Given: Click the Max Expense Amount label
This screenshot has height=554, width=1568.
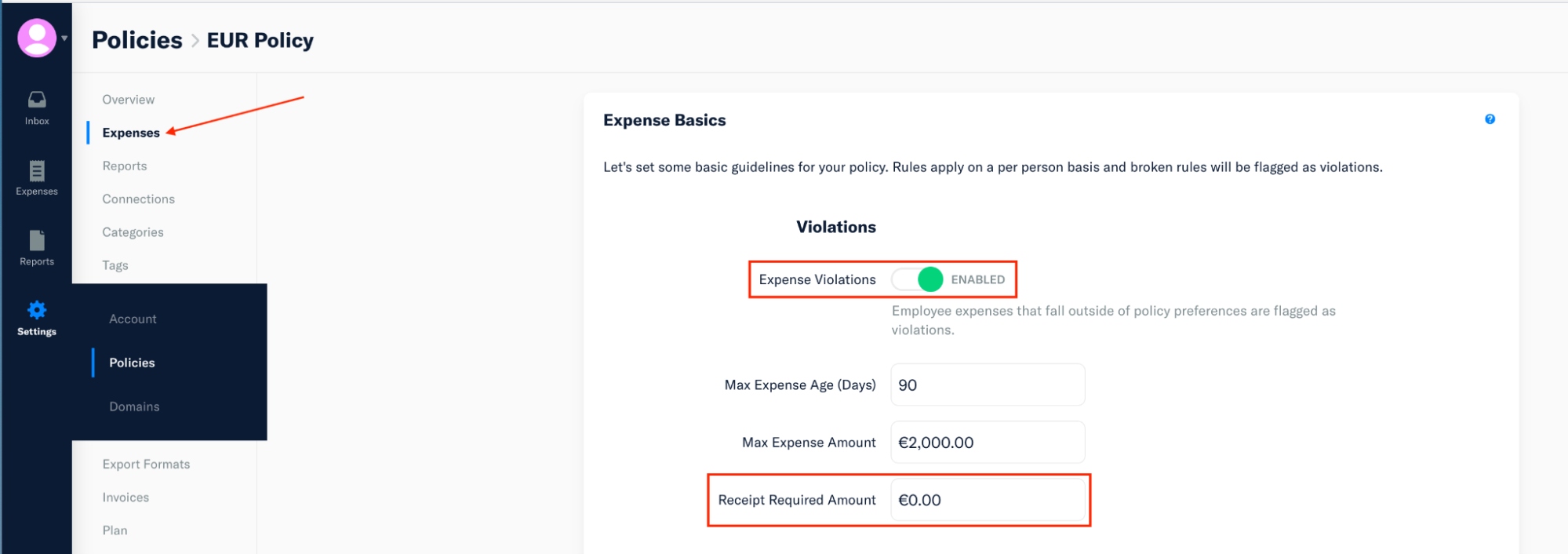Looking at the screenshot, I should tap(809, 443).
